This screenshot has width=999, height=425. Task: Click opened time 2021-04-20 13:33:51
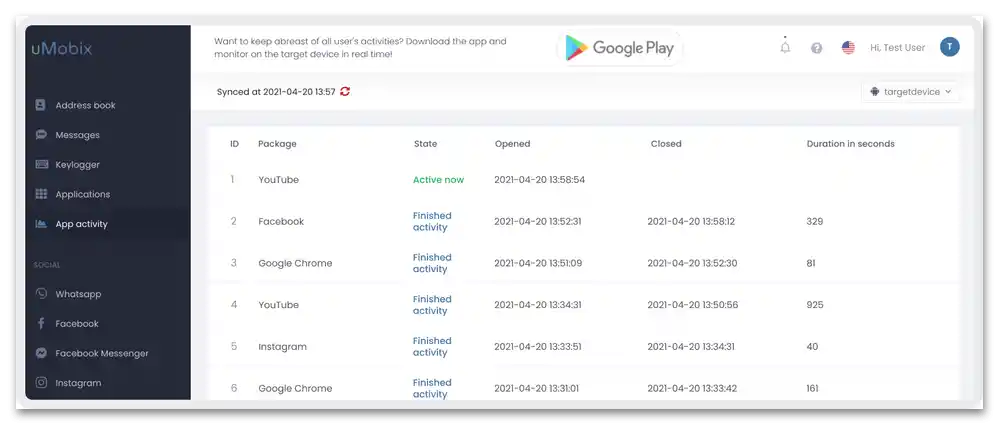click(x=538, y=347)
